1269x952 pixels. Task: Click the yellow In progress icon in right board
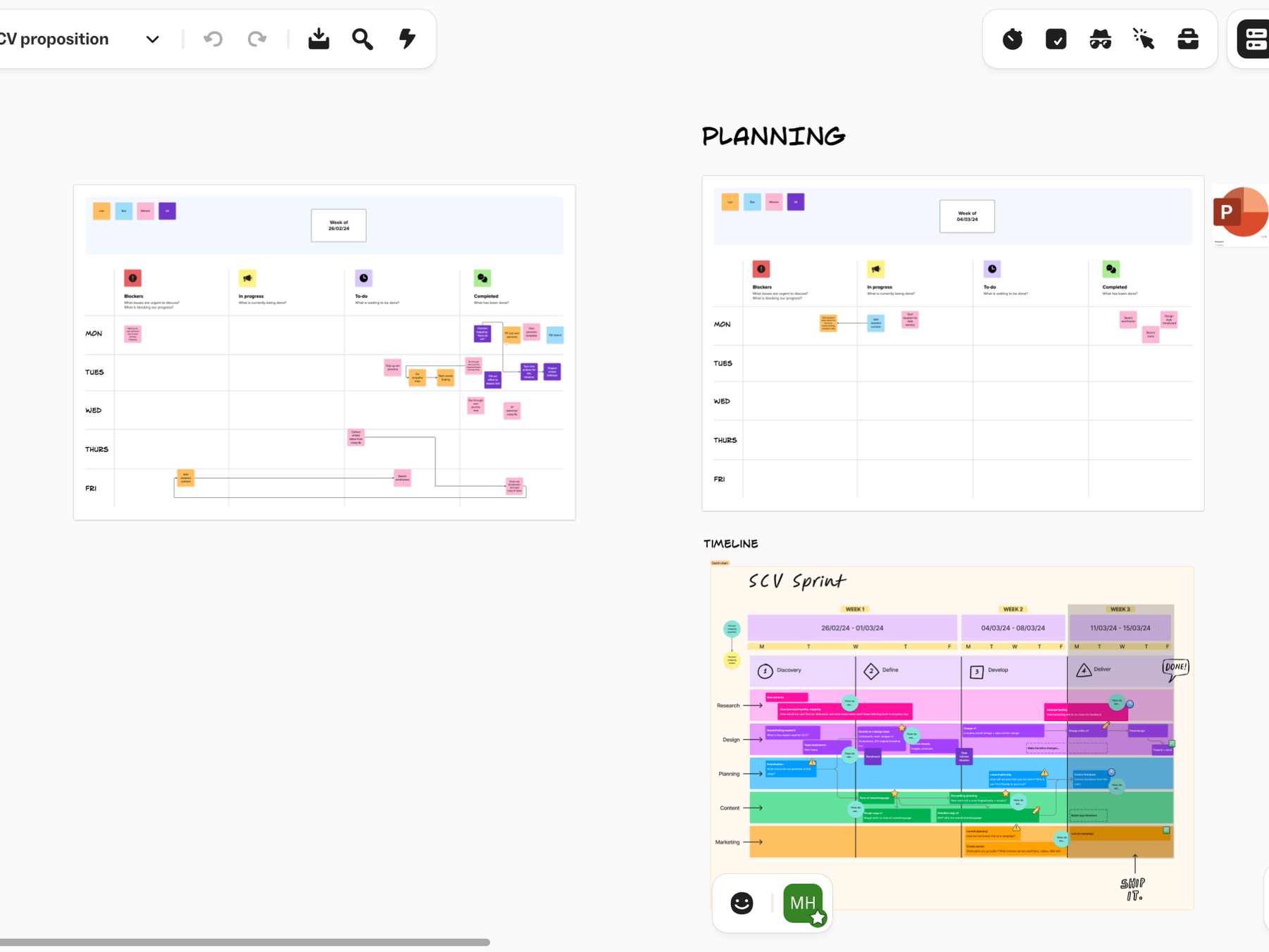click(876, 269)
